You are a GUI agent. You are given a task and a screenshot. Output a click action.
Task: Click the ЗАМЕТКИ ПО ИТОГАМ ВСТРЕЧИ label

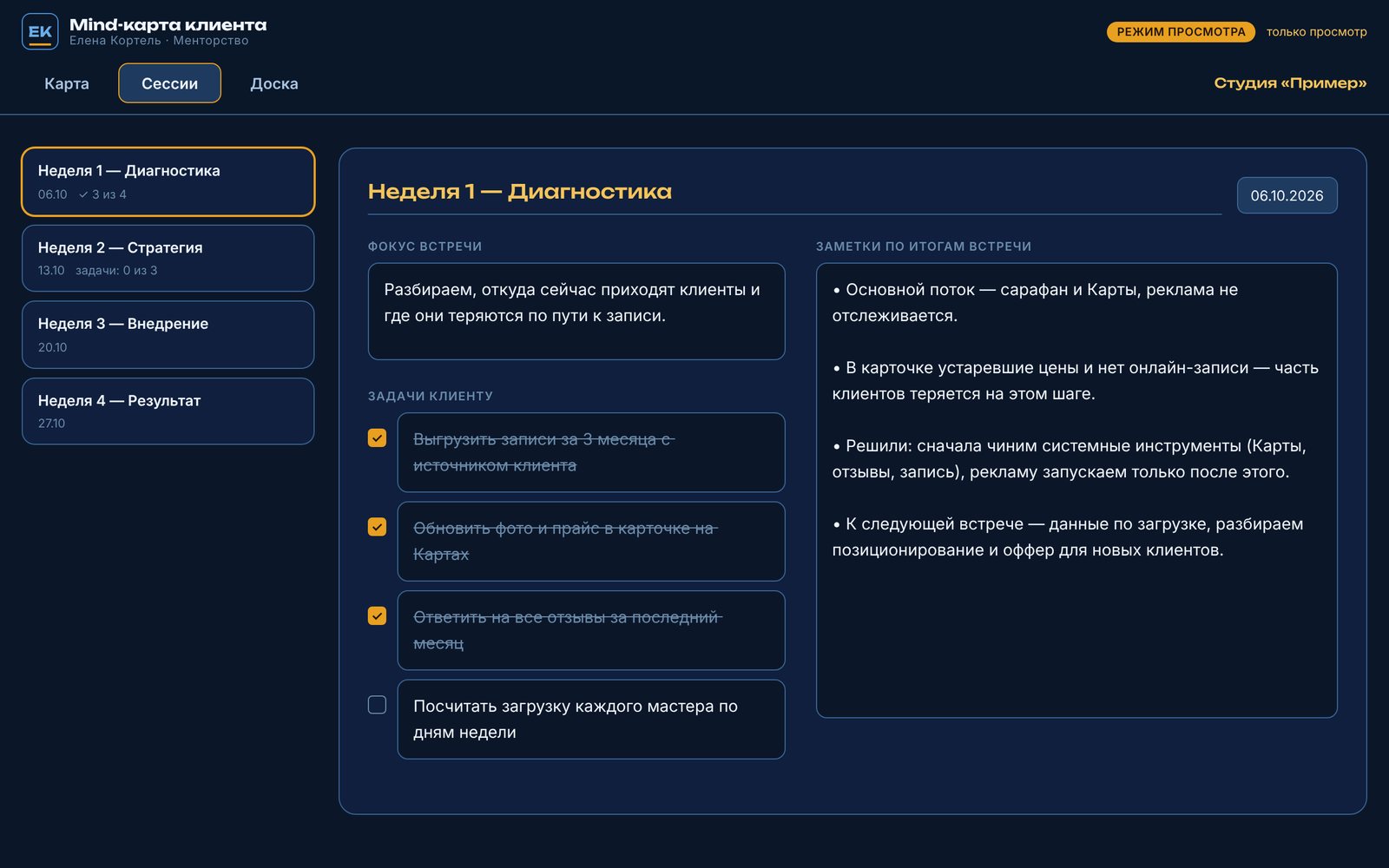point(924,247)
